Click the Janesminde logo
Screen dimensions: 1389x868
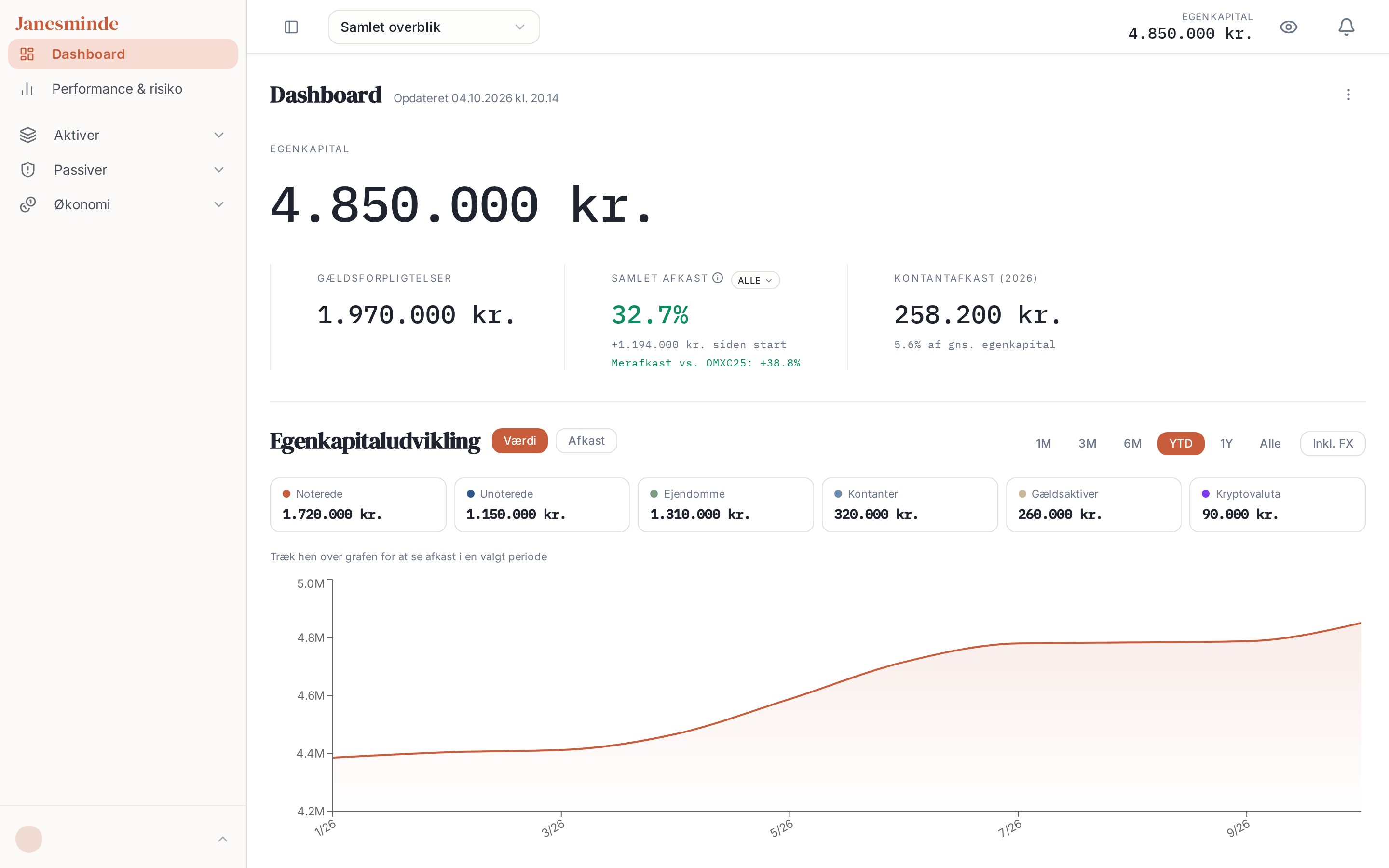click(x=67, y=24)
